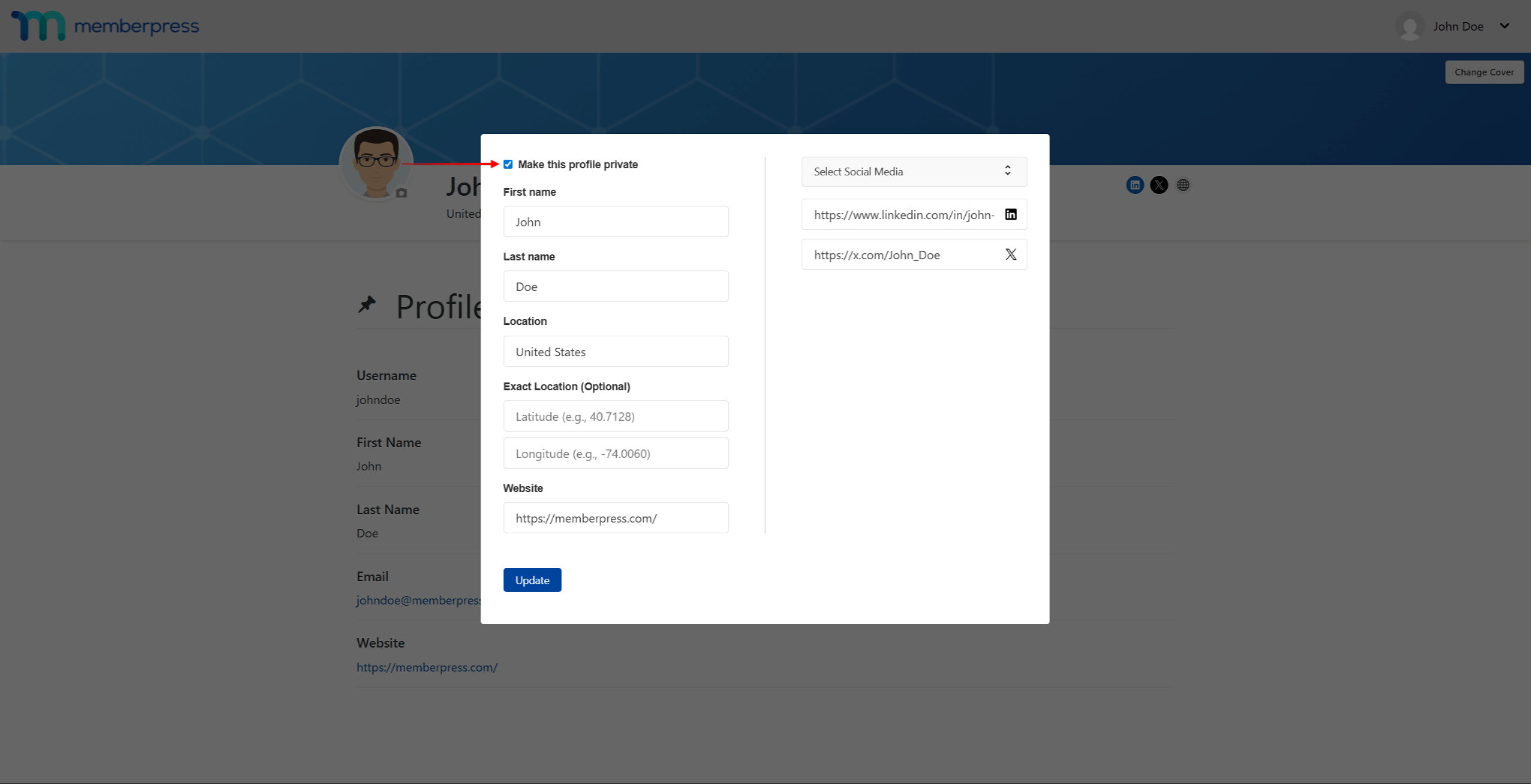
Task: Click the pin icon beside Profile heading
Action: [x=366, y=305]
